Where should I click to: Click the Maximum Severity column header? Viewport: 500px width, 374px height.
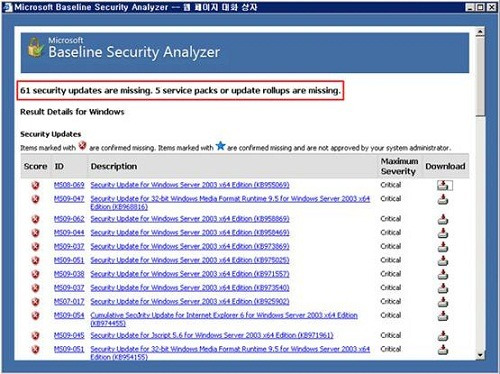coord(399,166)
